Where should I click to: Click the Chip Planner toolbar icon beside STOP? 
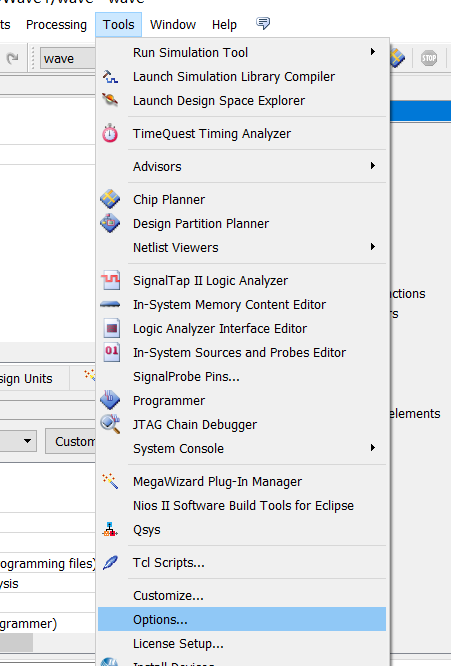pyautogui.click(x=397, y=58)
